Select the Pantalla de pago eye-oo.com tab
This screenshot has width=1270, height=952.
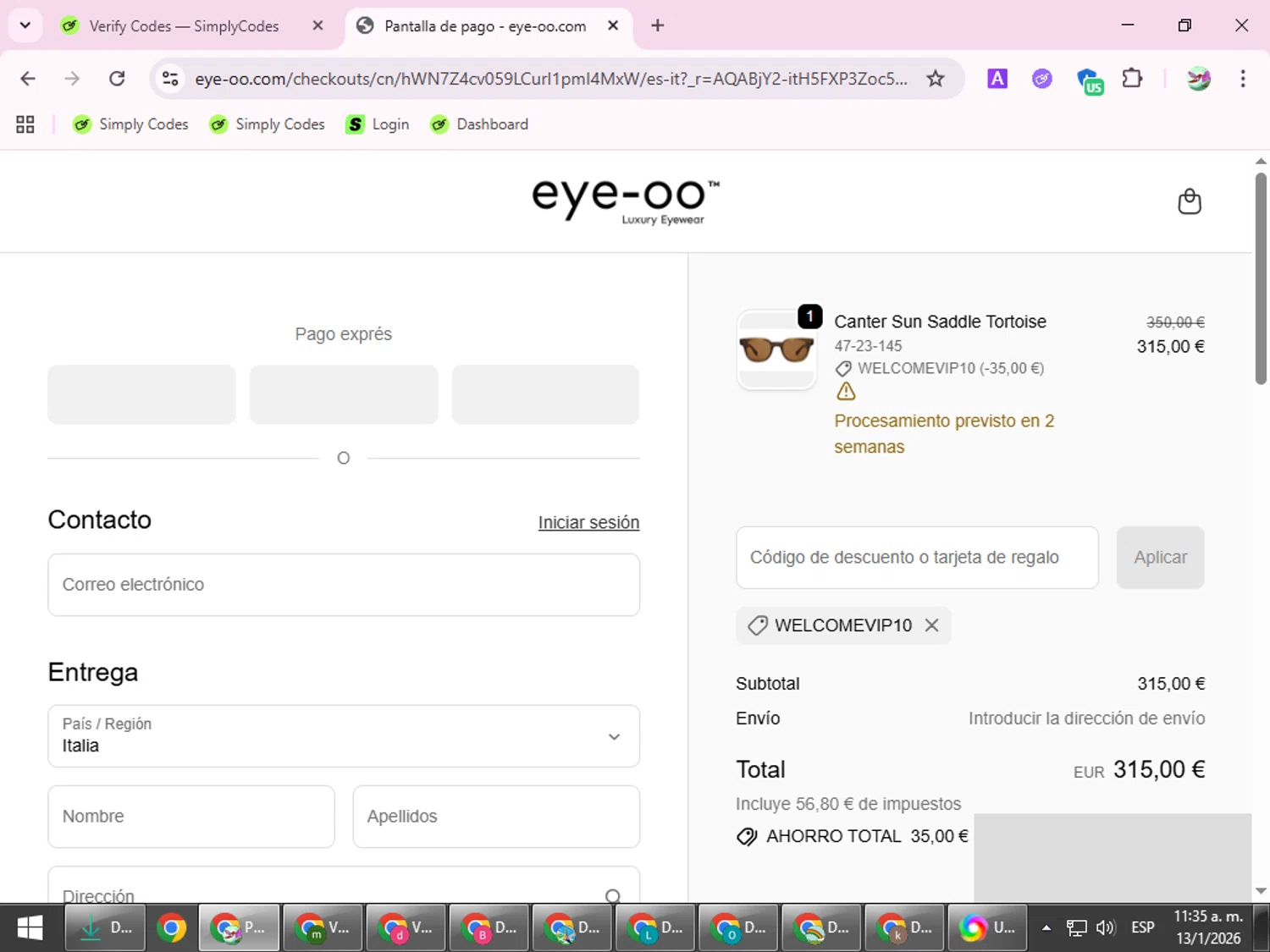[x=485, y=26]
